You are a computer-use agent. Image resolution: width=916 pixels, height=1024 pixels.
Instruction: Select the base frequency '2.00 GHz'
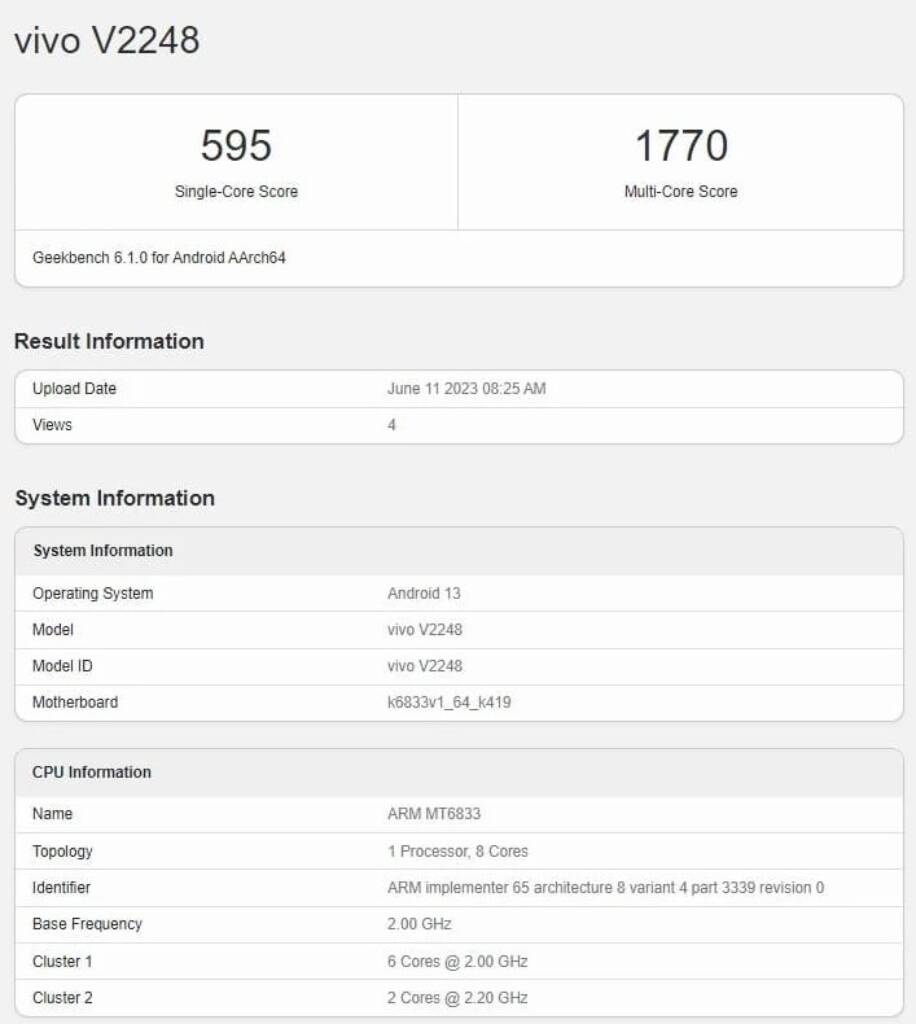[x=419, y=924]
